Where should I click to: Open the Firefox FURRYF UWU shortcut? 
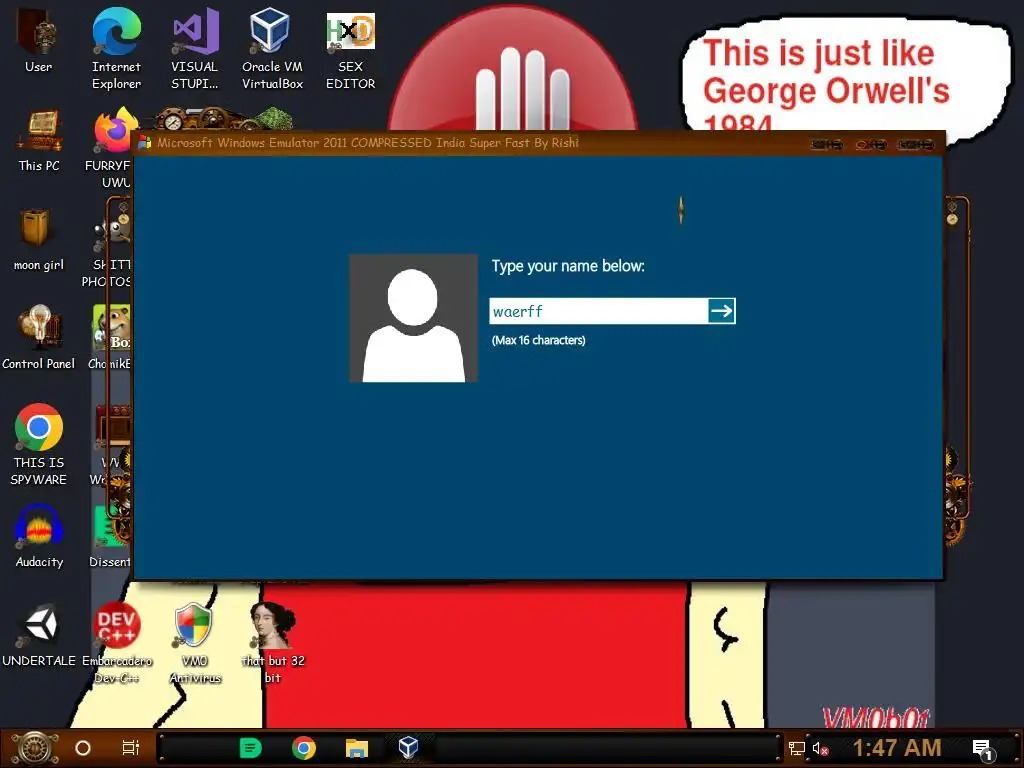(x=111, y=147)
